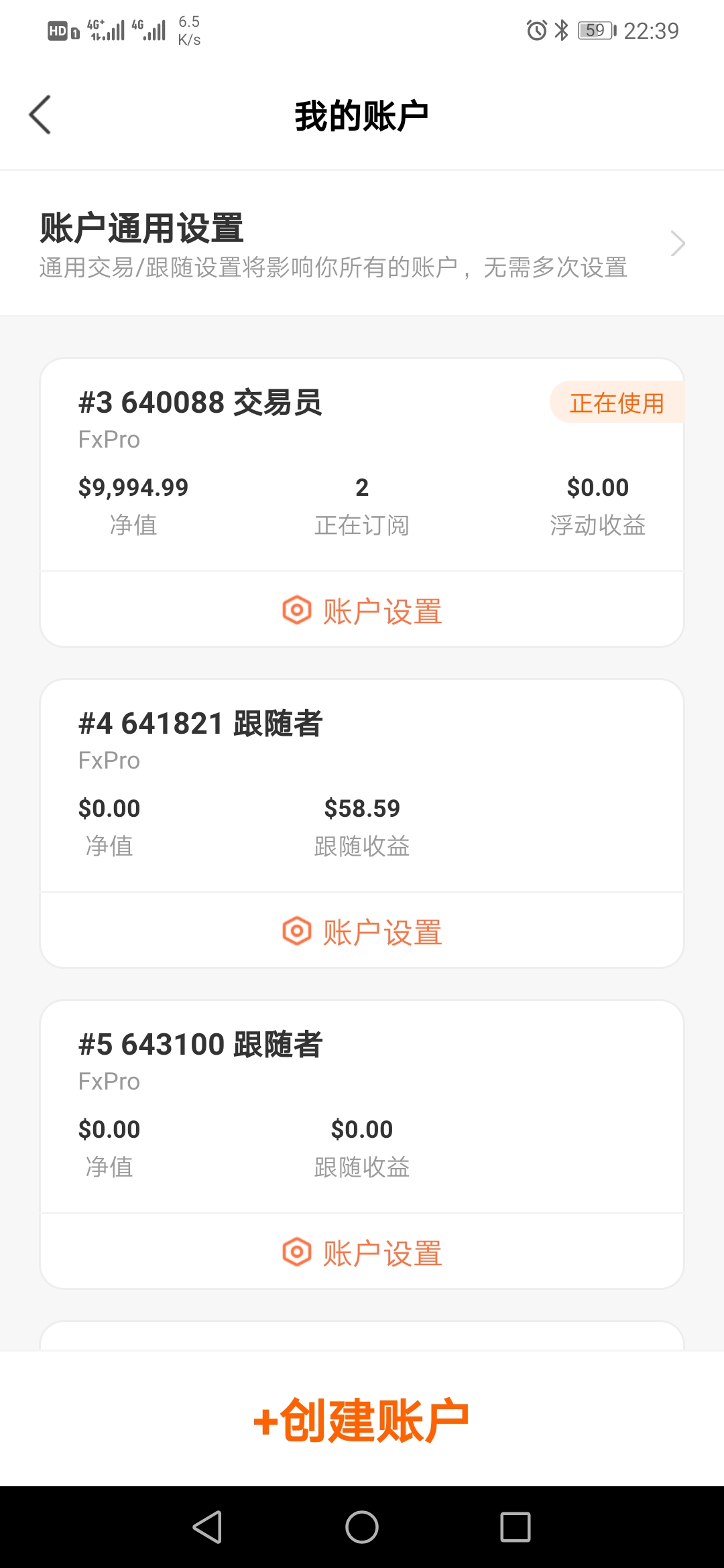The image size is (724, 1568).
Task: Tap Android recent apps square
Action: 516,1527
